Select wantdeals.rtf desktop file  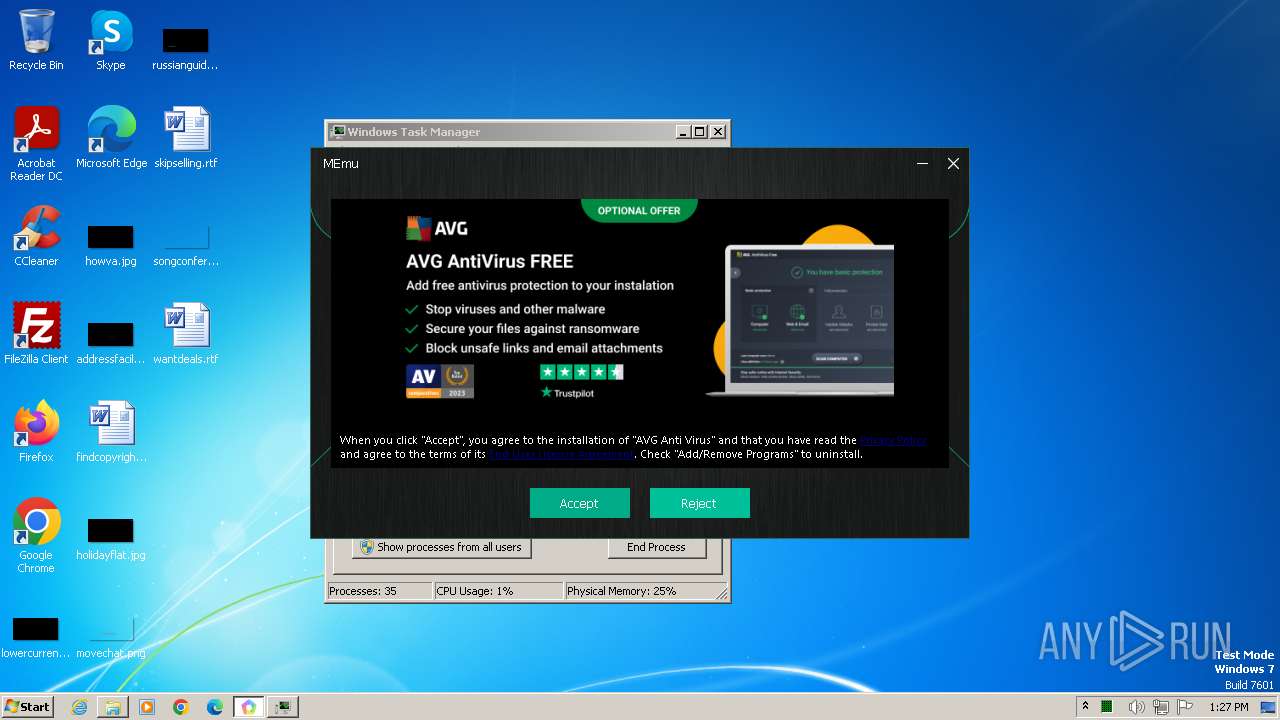click(x=186, y=333)
